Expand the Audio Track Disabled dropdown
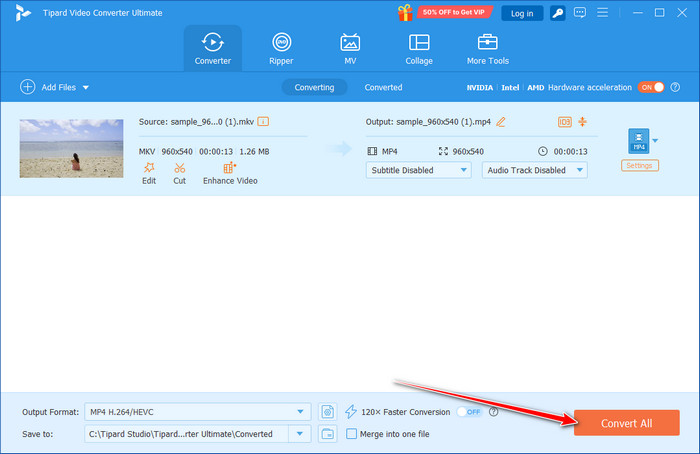 click(535, 170)
